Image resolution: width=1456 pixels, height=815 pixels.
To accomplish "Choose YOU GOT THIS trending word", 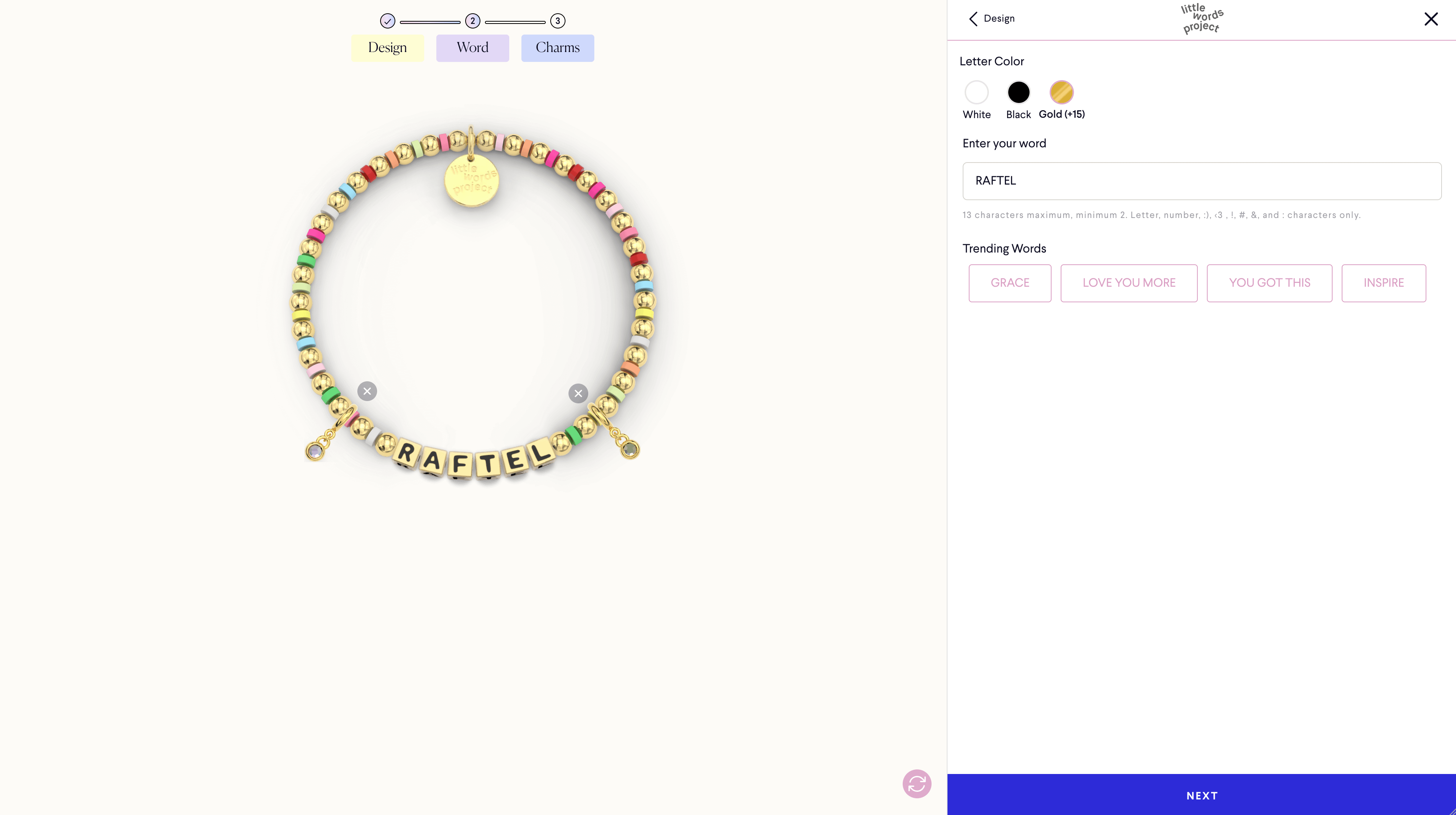I will pos(1269,283).
